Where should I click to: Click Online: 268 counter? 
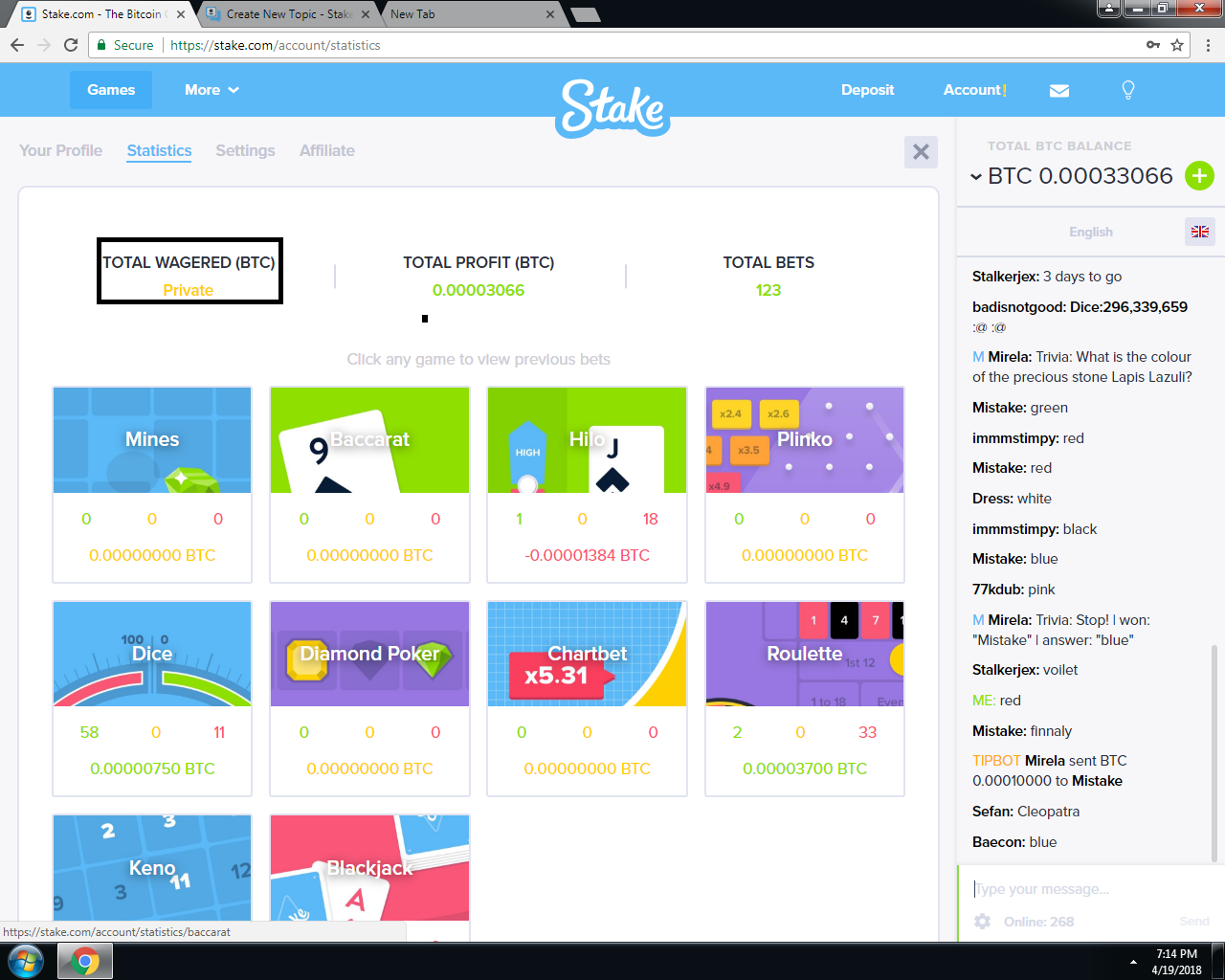pos(1038,922)
